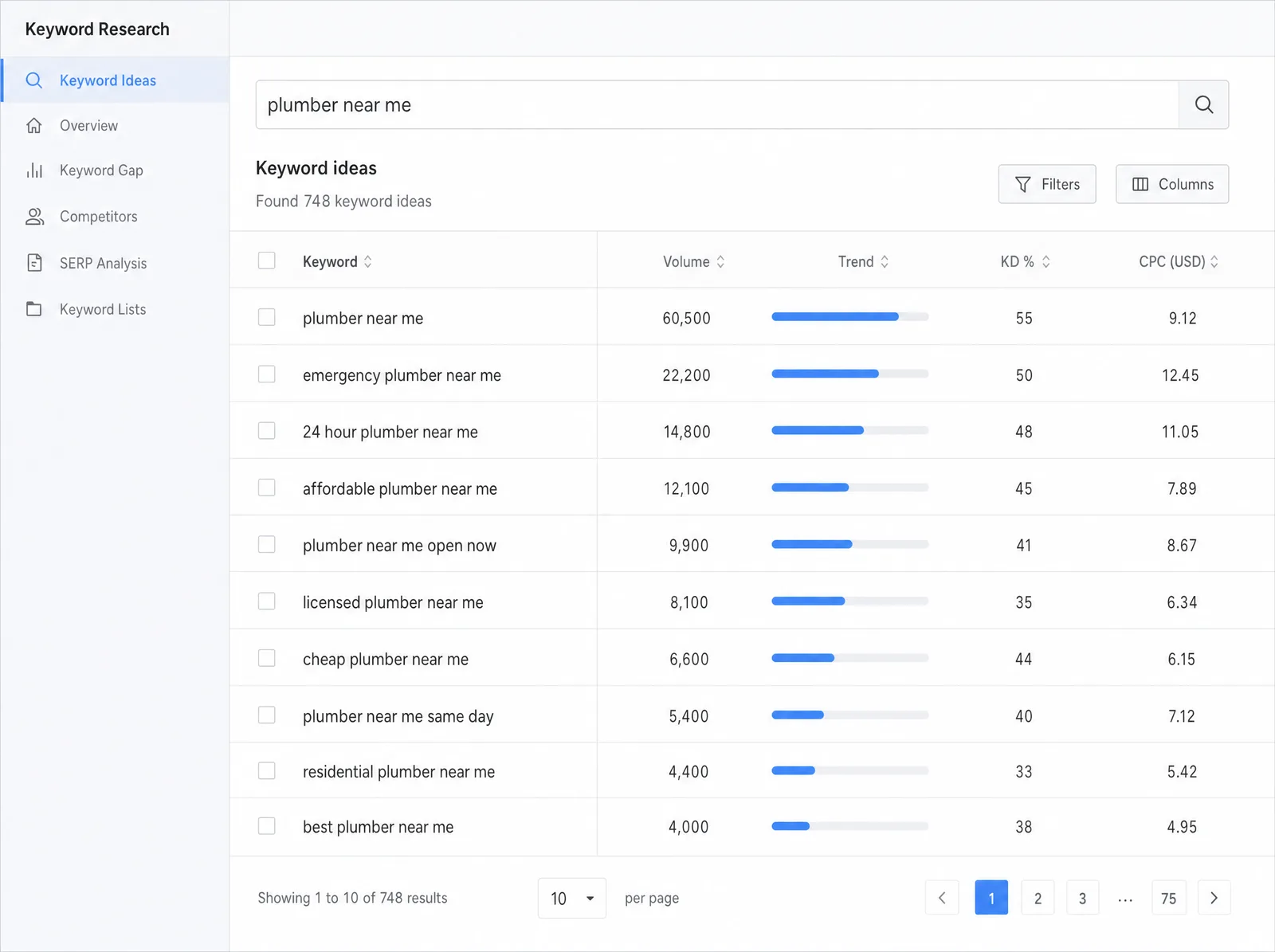1275x952 pixels.
Task: Tick the 'cheap plumber near me' checkbox
Action: (x=267, y=658)
